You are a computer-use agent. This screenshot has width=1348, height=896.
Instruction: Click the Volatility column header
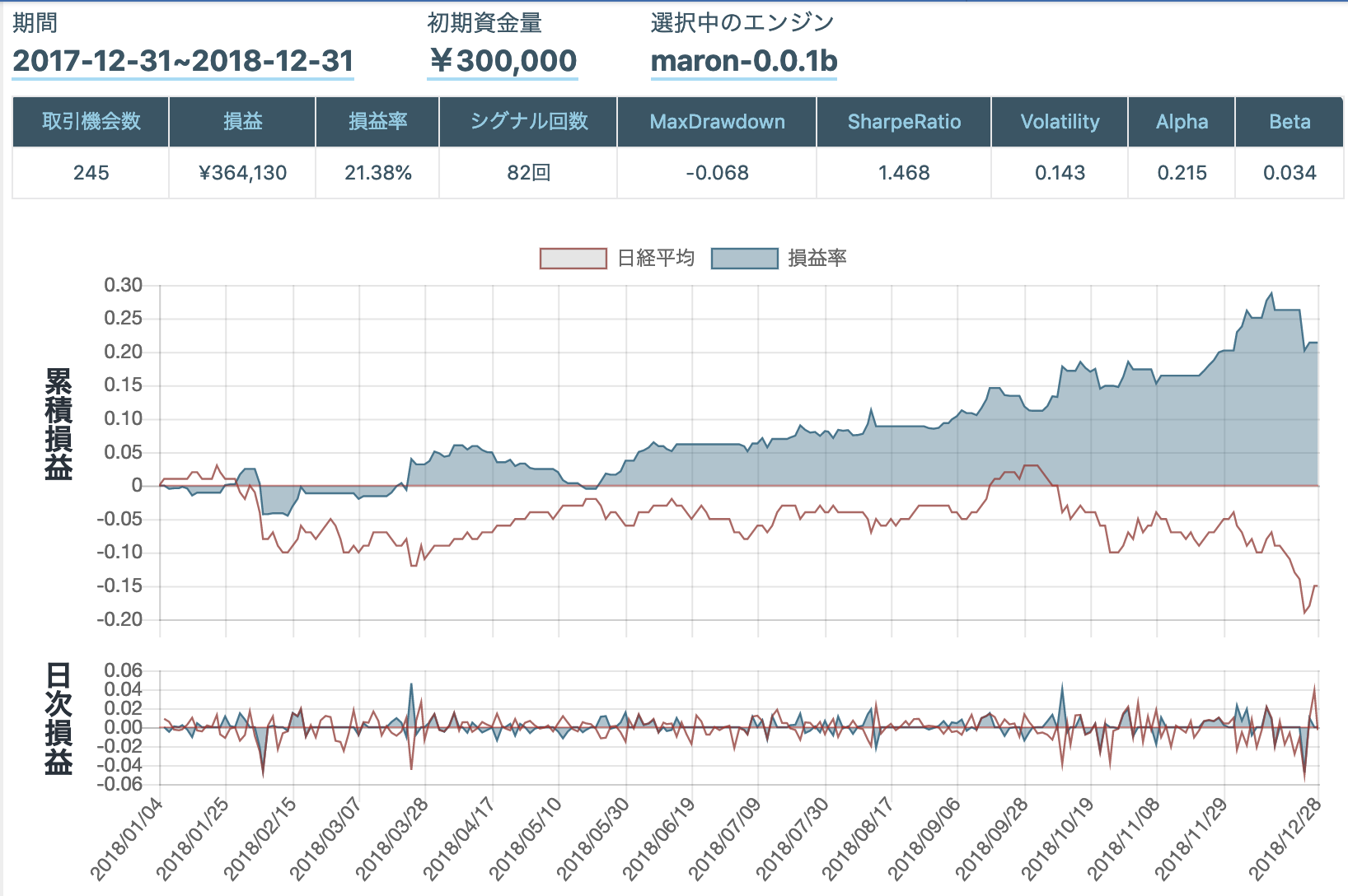[x=1060, y=122]
